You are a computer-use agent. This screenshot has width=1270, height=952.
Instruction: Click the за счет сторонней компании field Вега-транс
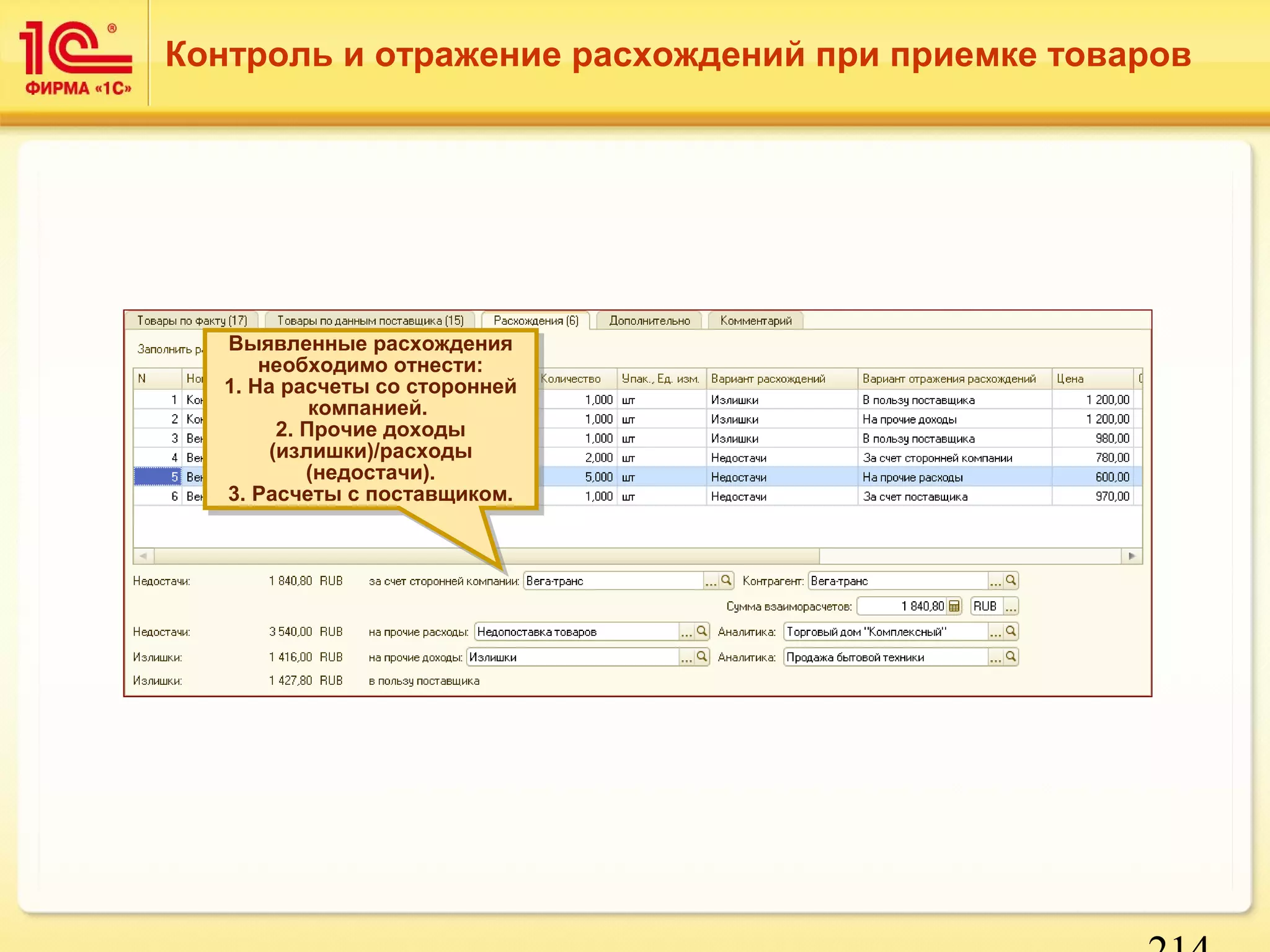(613, 581)
